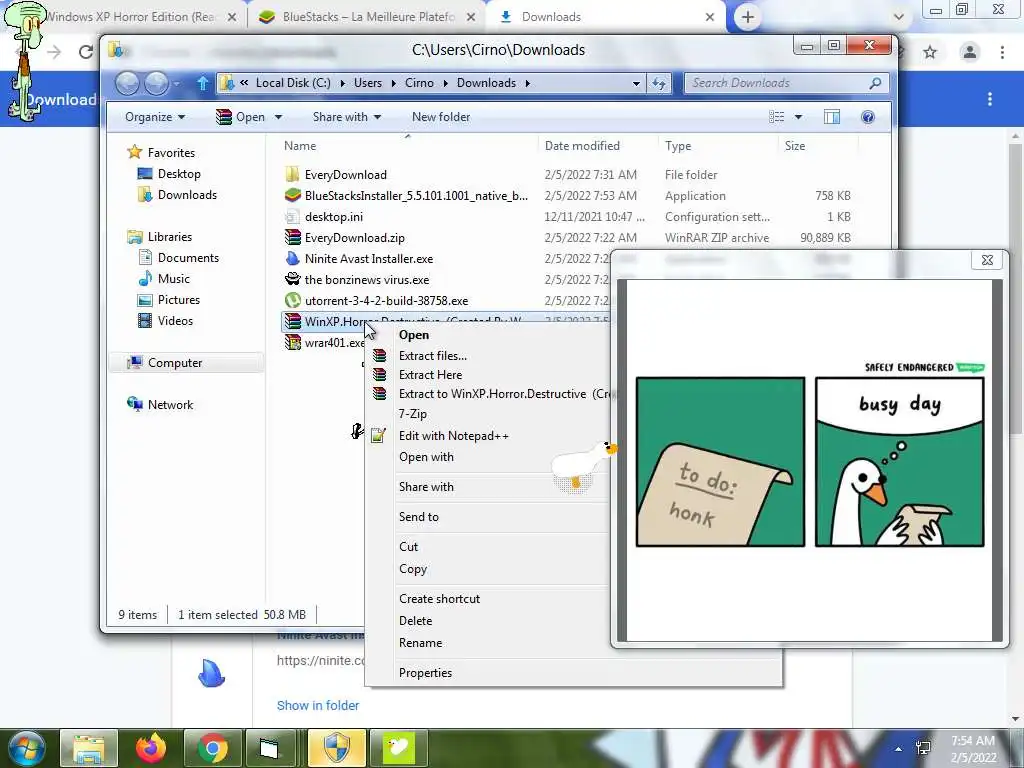Show hidden system tray icons arrow
Image resolution: width=1024 pixels, height=768 pixels.
(x=899, y=749)
